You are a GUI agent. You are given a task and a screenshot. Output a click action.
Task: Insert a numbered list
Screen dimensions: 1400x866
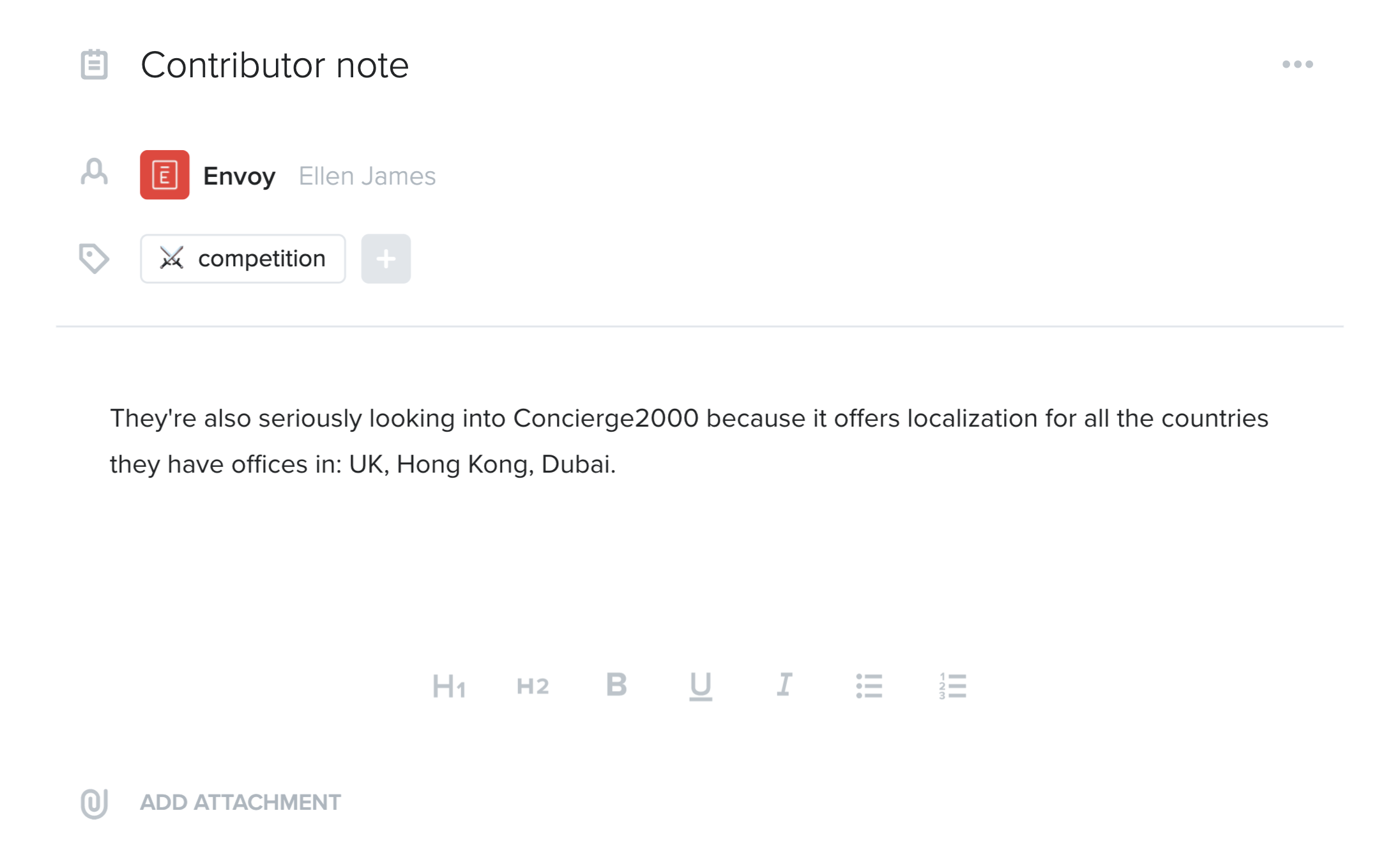(953, 686)
